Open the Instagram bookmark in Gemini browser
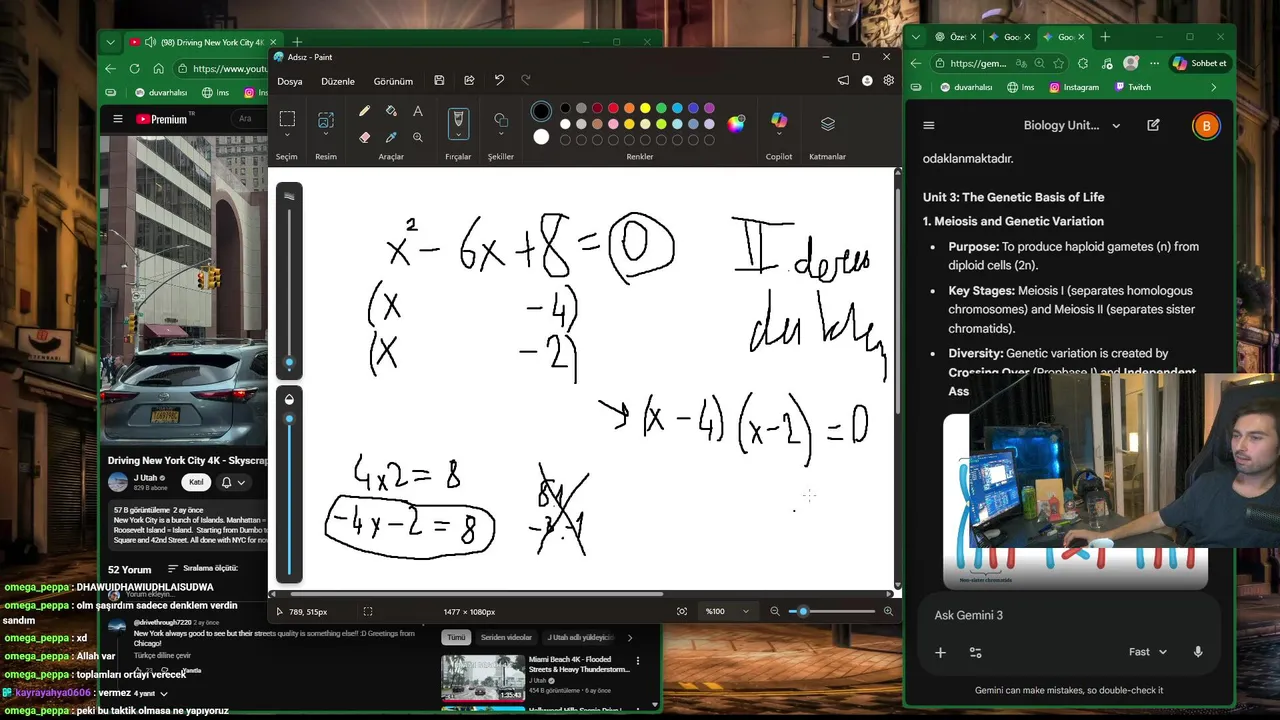Image resolution: width=1280 pixels, height=720 pixels. point(1073,87)
